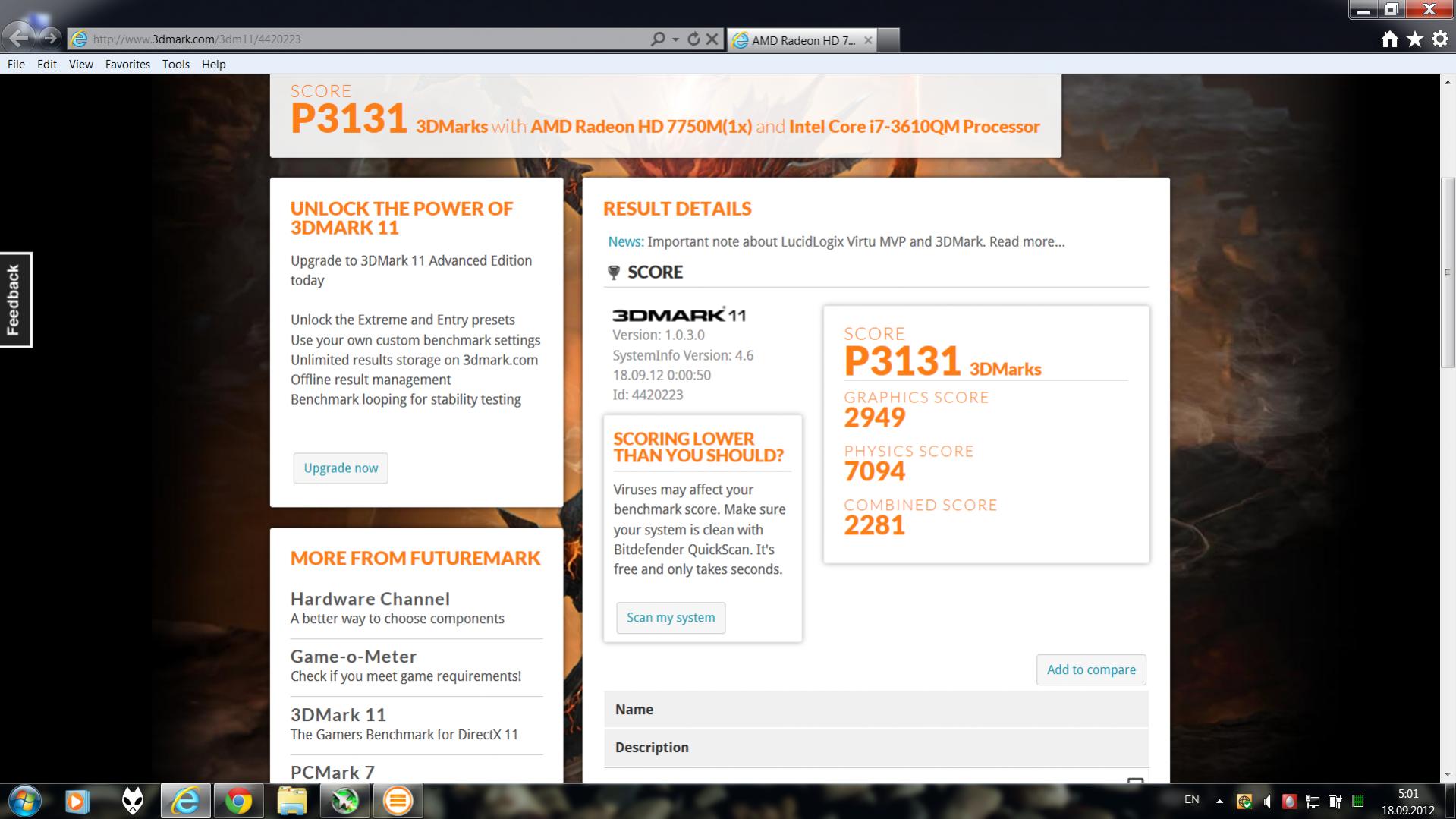
Task: Open the browser Home page icon
Action: 1389,39
